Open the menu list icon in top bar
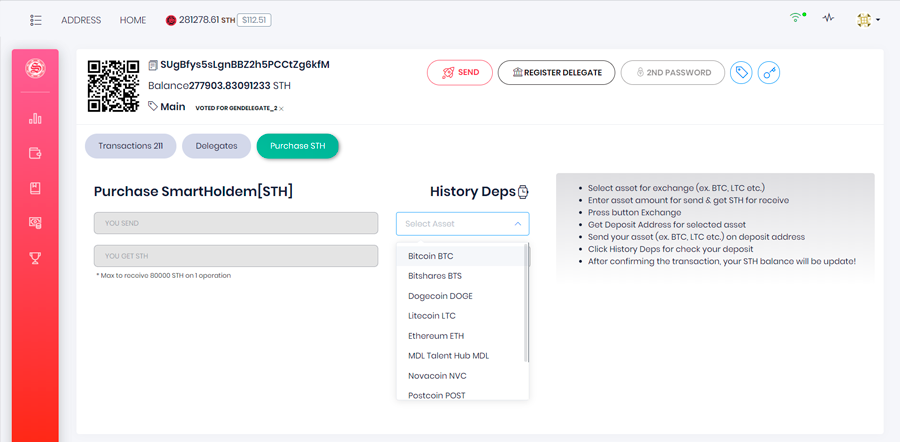 click(36, 20)
